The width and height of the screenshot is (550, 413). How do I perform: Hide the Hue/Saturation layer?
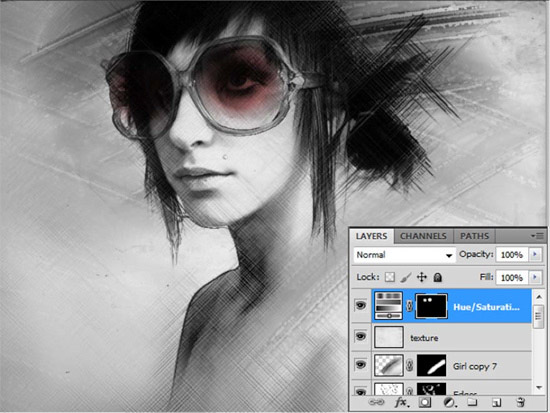click(x=360, y=305)
